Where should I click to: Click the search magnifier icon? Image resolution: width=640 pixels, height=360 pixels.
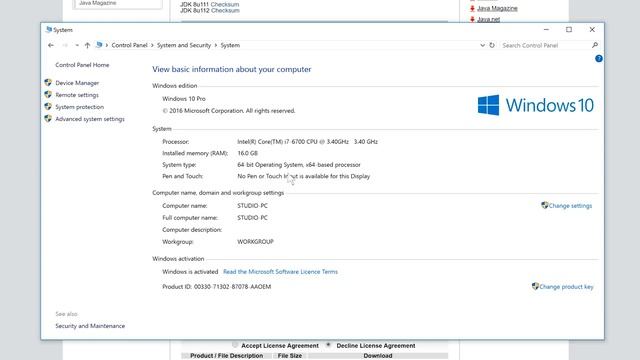595,45
